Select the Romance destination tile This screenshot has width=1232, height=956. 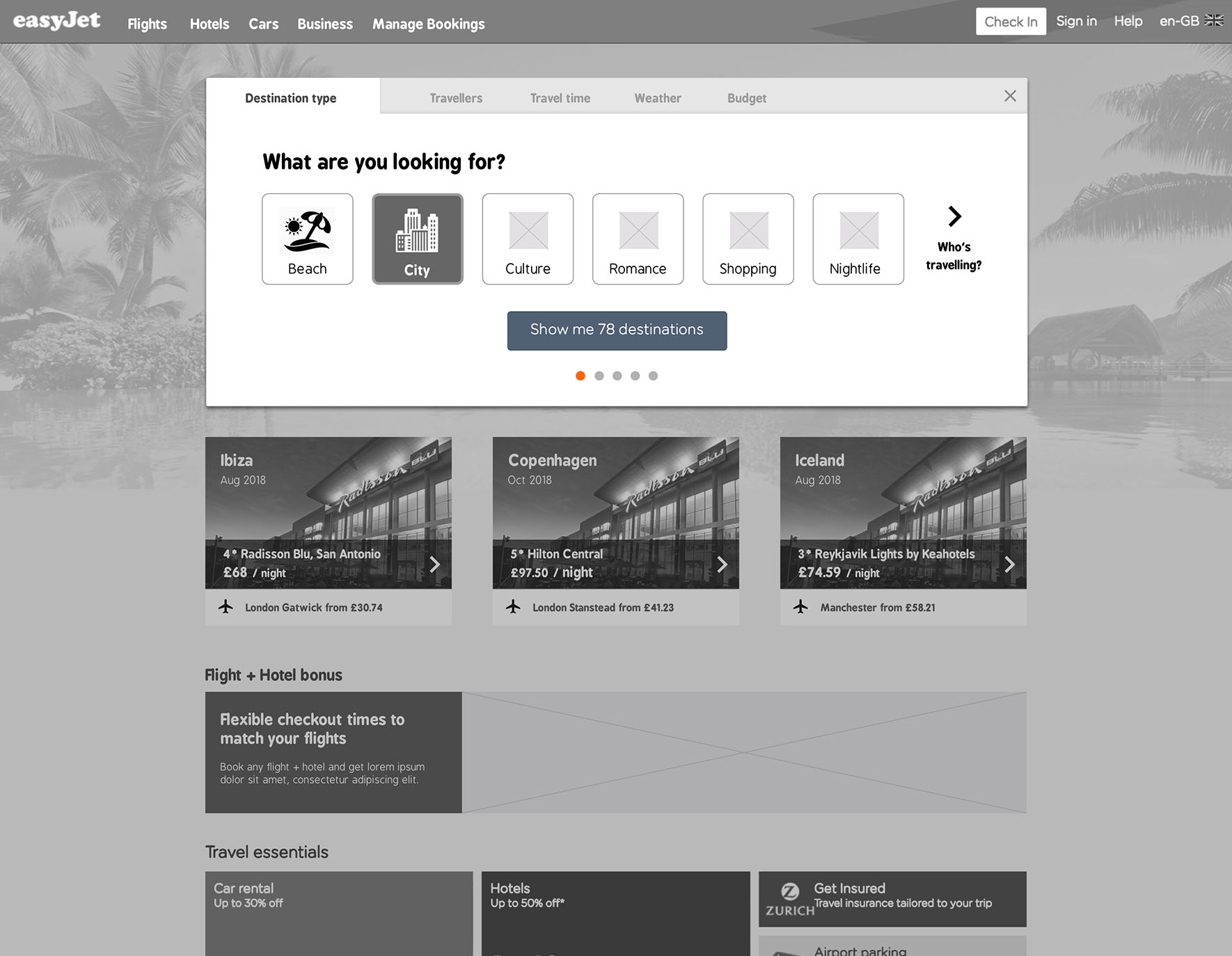(638, 239)
